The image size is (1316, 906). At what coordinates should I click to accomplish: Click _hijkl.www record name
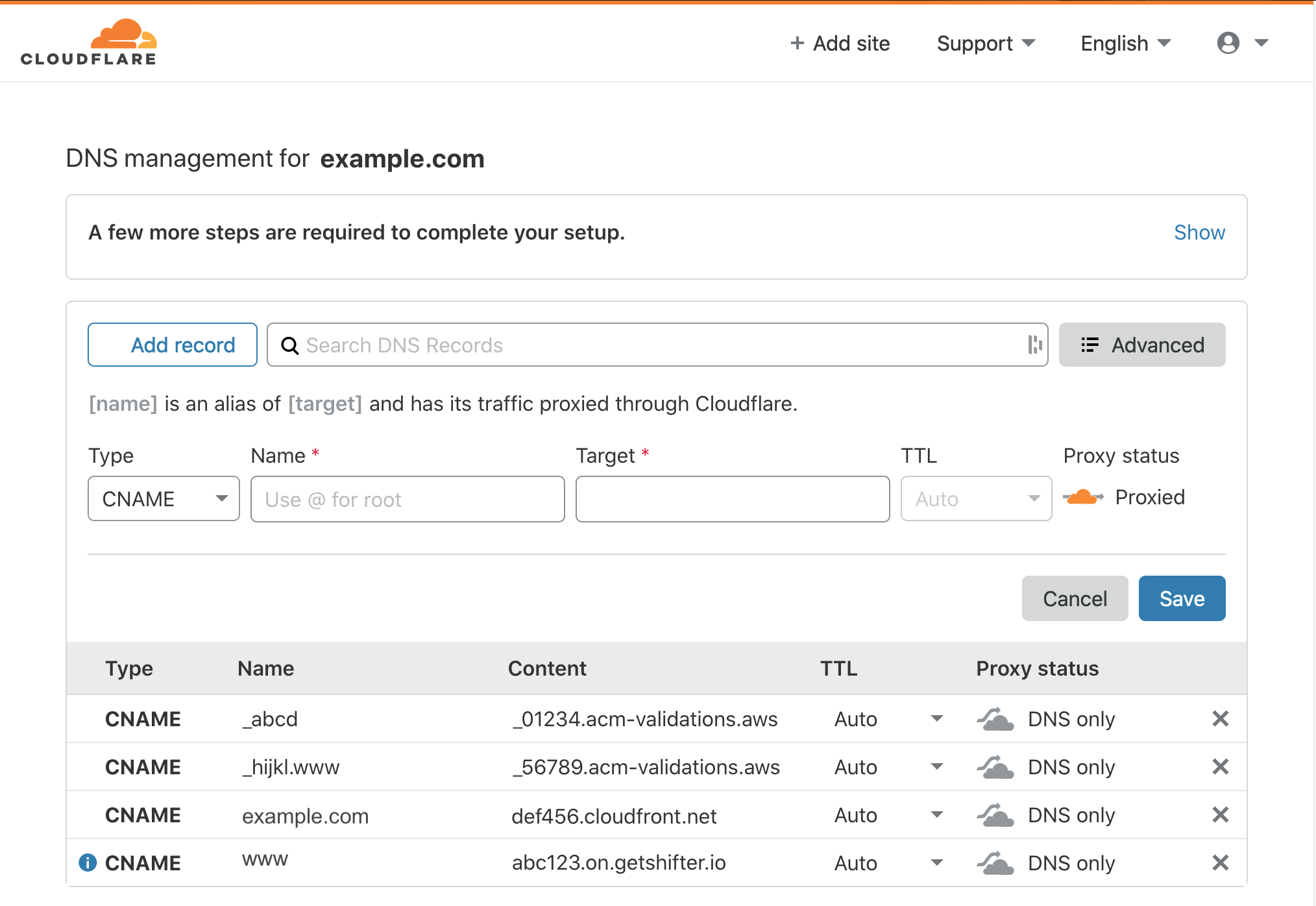click(290, 767)
